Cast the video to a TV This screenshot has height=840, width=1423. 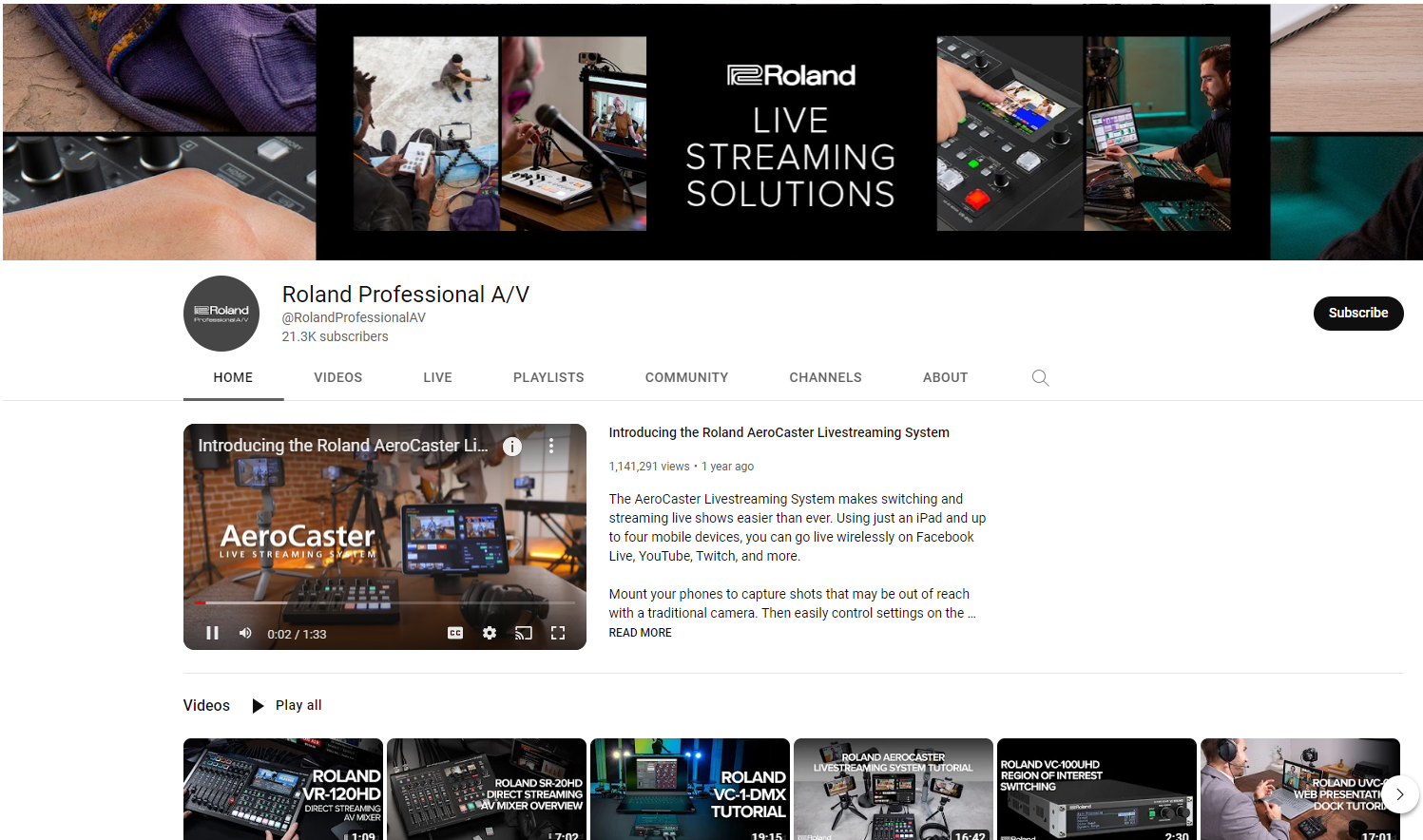pyautogui.click(x=524, y=633)
